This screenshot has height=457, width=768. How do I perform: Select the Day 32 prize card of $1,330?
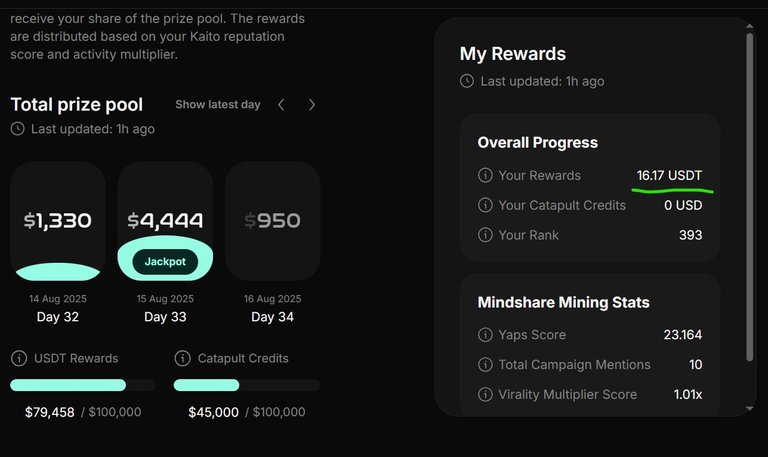point(58,221)
